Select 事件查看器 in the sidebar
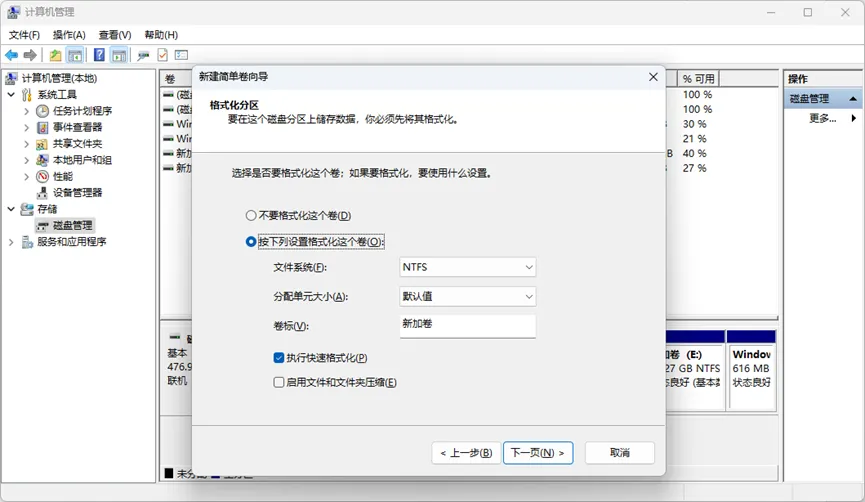865x502 pixels. 77,127
